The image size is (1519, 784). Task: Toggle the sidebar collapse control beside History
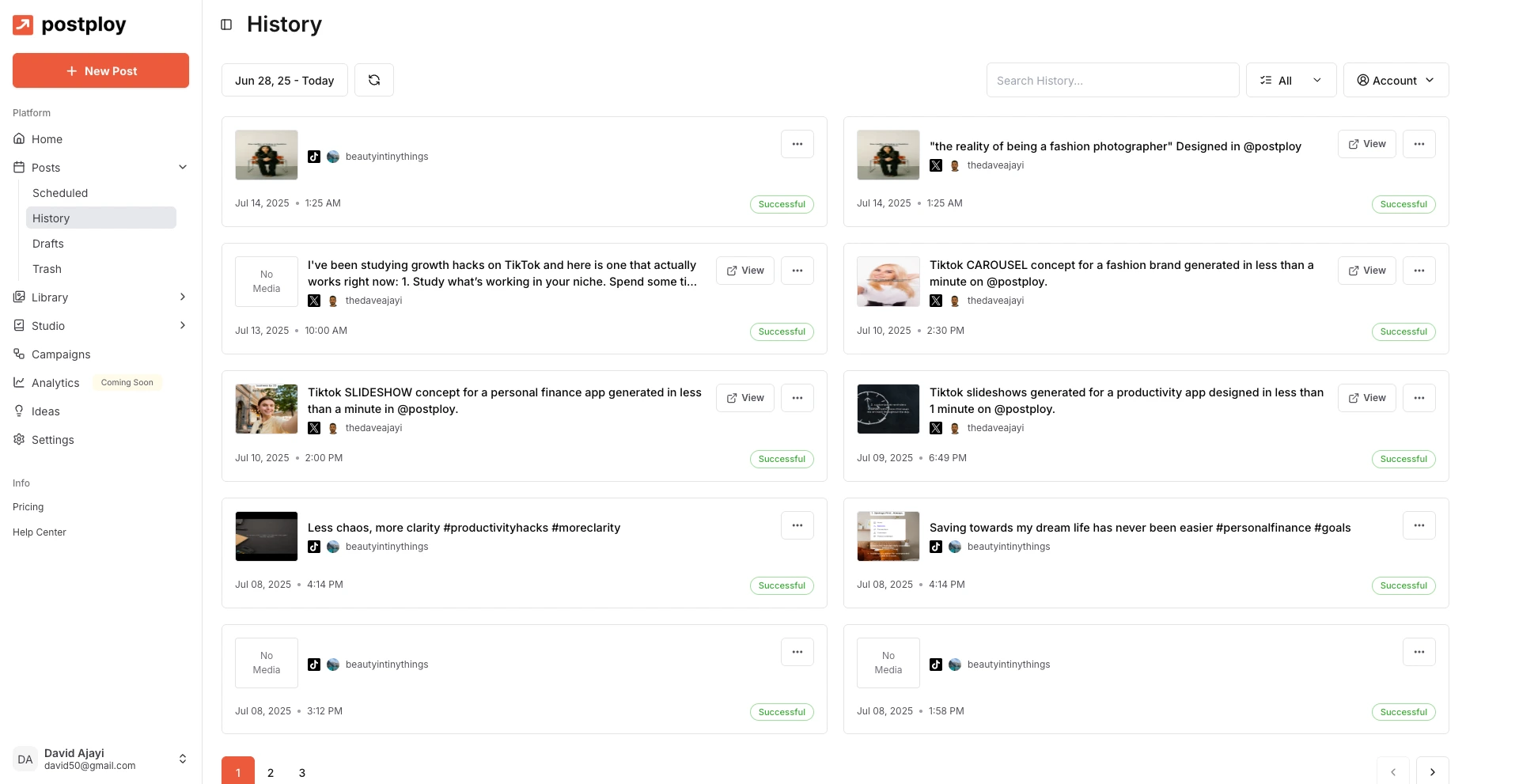pyautogui.click(x=227, y=25)
